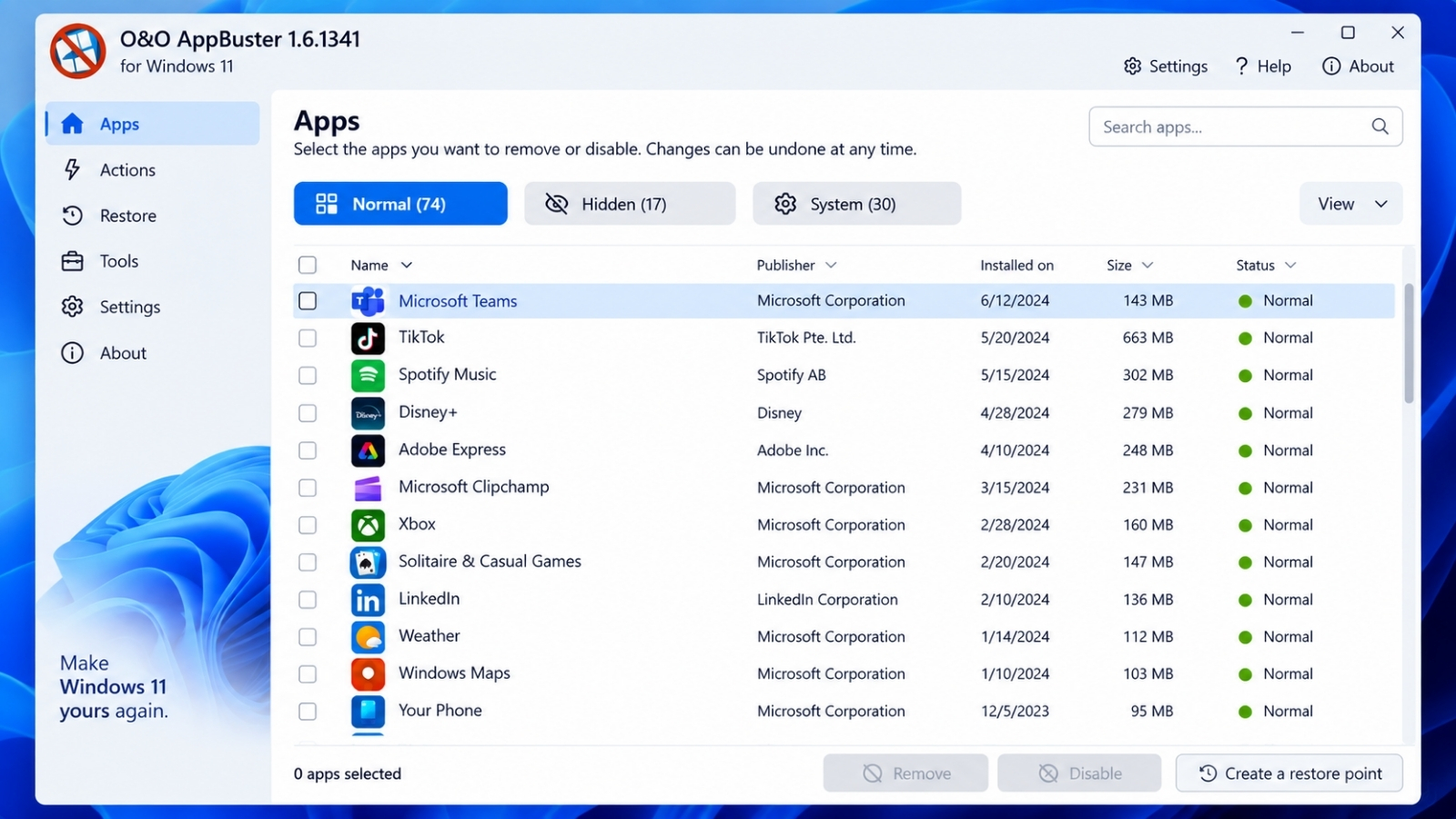
Task: Check the LinkedIn checkbox
Action: (x=308, y=600)
